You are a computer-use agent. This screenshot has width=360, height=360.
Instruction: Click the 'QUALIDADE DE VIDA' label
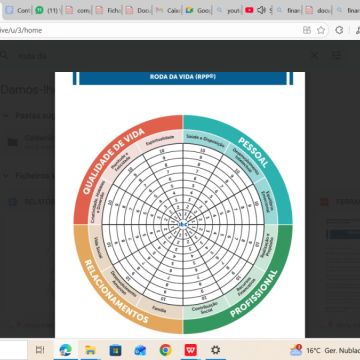113,160
